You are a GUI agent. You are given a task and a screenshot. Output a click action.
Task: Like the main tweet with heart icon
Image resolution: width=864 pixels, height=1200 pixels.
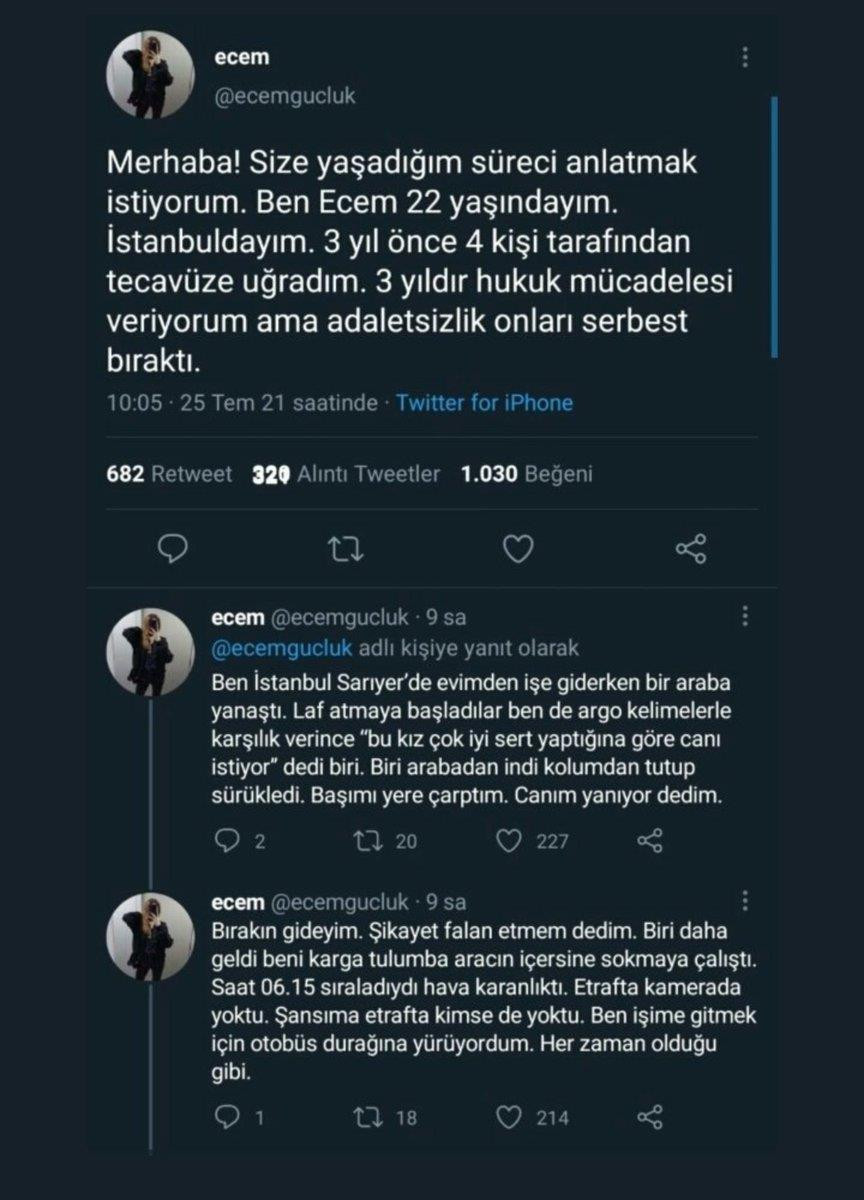(517, 548)
